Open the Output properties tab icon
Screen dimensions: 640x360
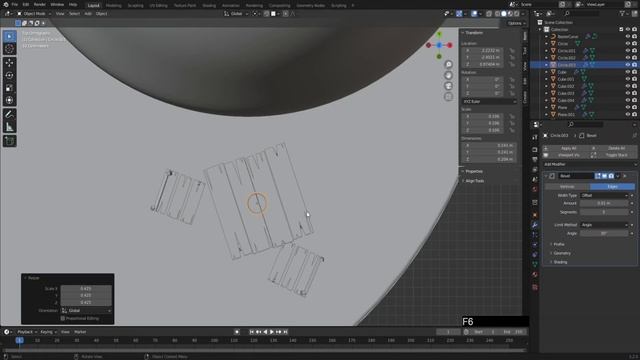coord(535,160)
